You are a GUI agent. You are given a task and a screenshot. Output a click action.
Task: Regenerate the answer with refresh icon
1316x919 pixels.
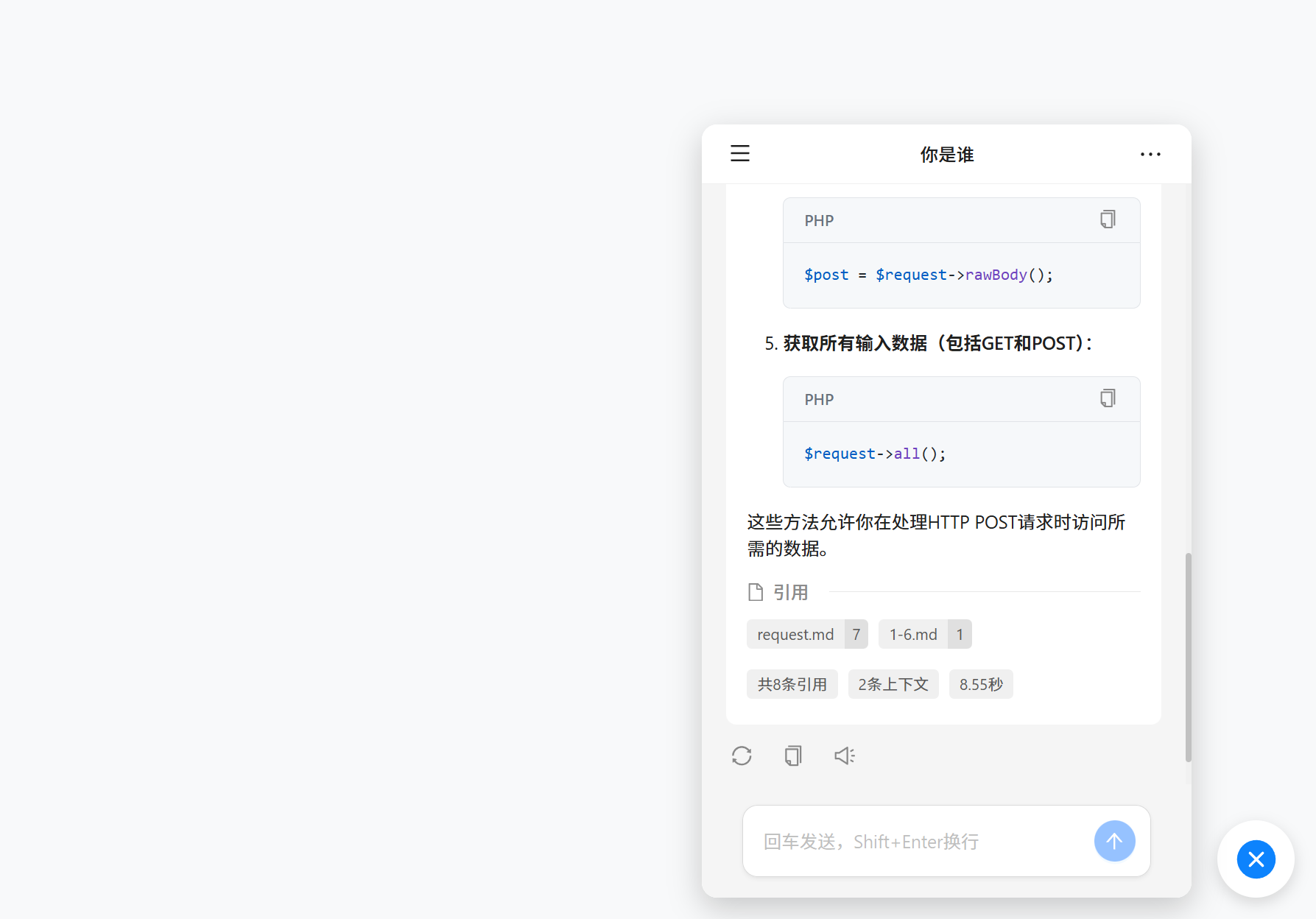click(742, 756)
